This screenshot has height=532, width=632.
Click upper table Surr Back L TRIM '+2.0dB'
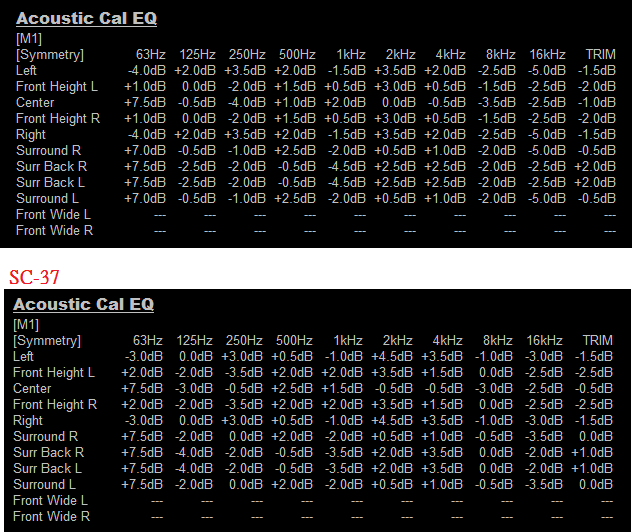pyautogui.click(x=595, y=183)
